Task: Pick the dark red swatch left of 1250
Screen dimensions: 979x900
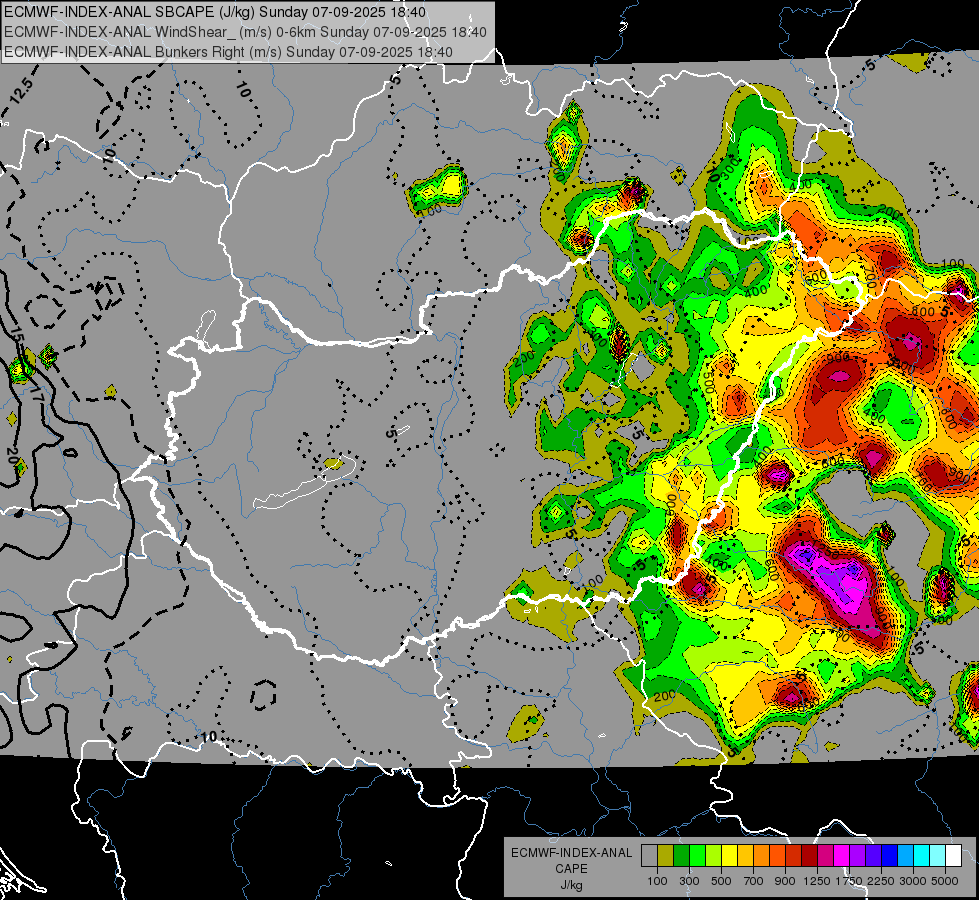Action: (x=809, y=855)
